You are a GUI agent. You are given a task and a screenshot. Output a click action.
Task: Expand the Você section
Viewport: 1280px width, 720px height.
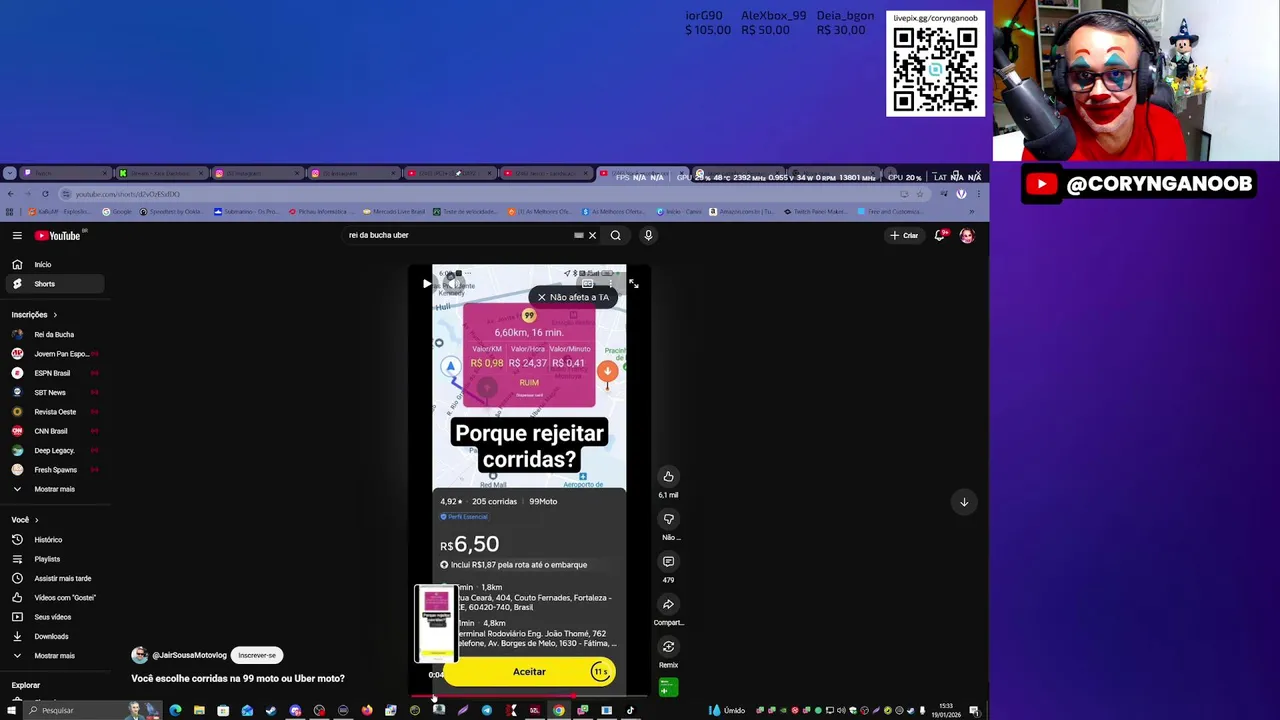(x=25, y=520)
